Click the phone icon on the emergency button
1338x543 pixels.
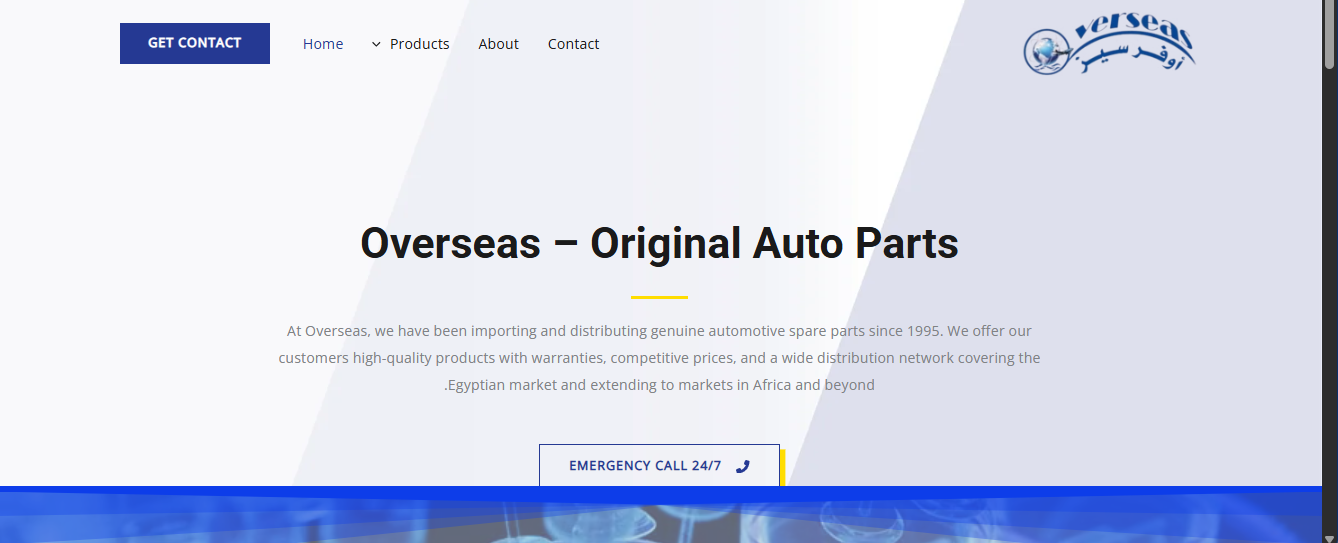pos(742,466)
